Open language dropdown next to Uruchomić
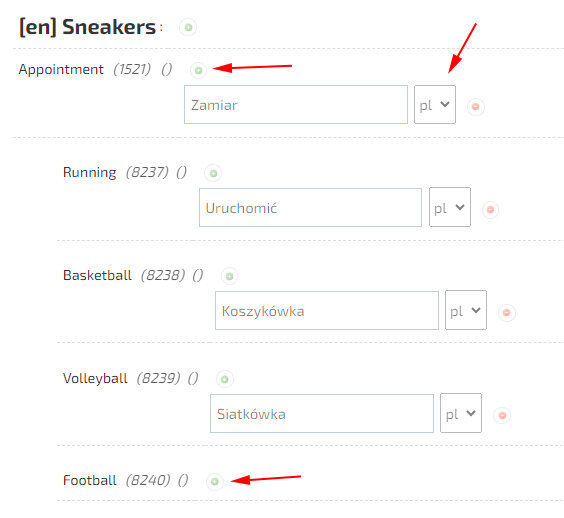The image size is (564, 518). tap(450, 207)
